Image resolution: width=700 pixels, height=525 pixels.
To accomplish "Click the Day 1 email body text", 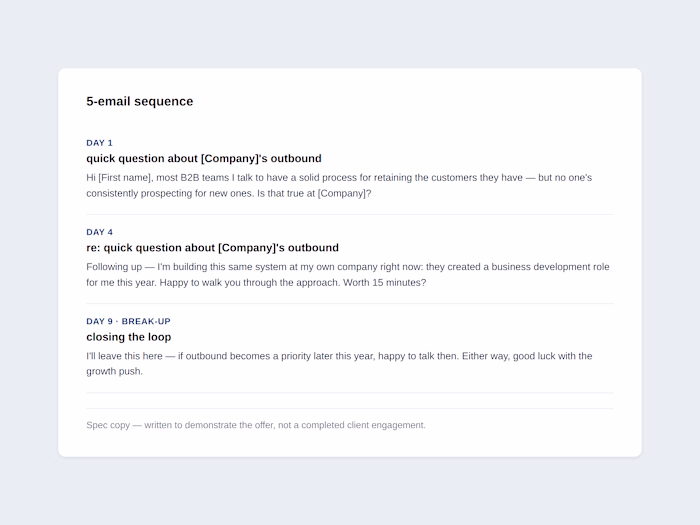I will 339,185.
